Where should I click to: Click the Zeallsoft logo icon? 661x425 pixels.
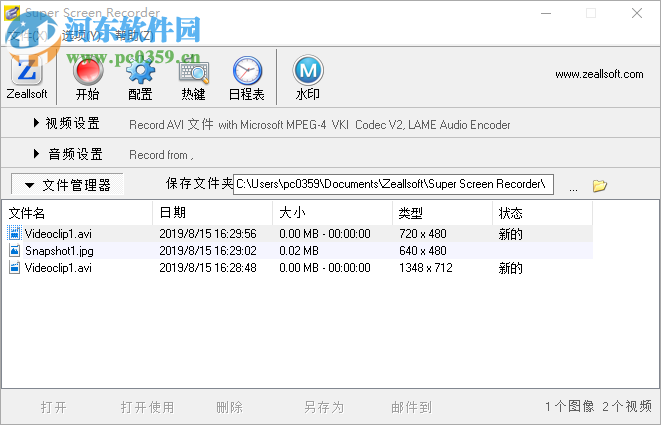(27, 70)
